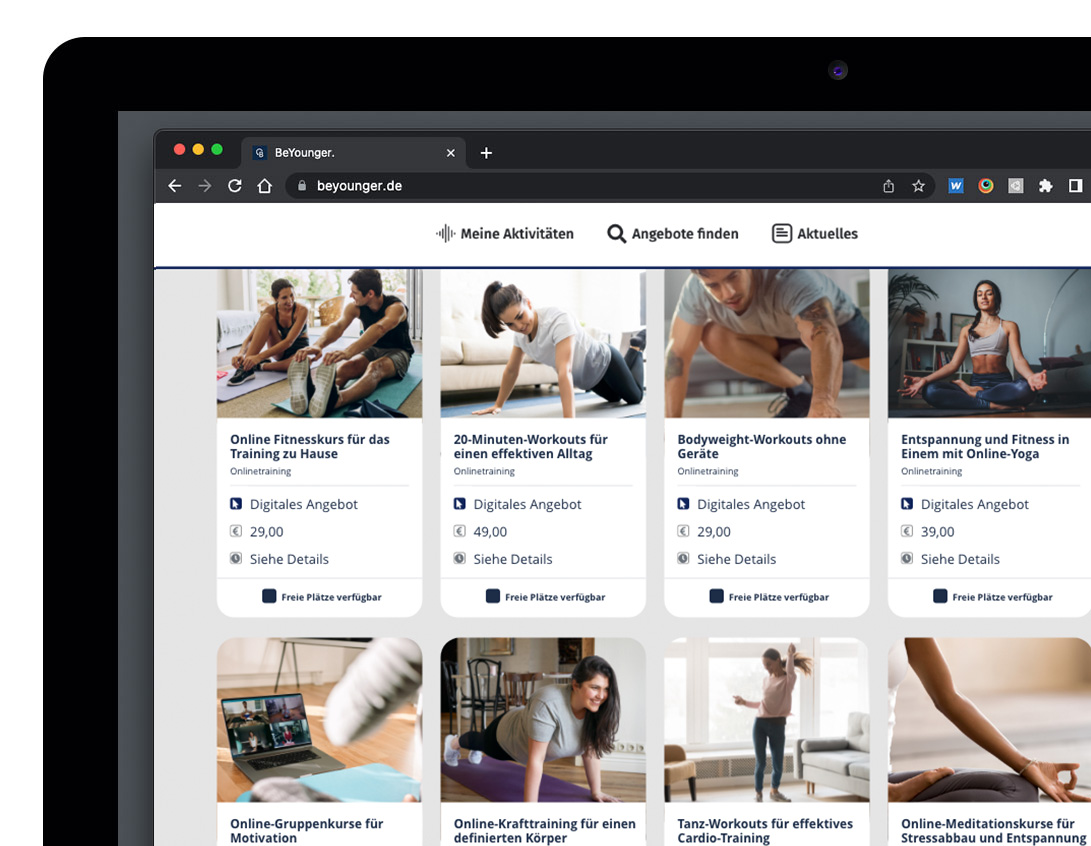Share this page via share icon
1091x846 pixels.
(889, 186)
